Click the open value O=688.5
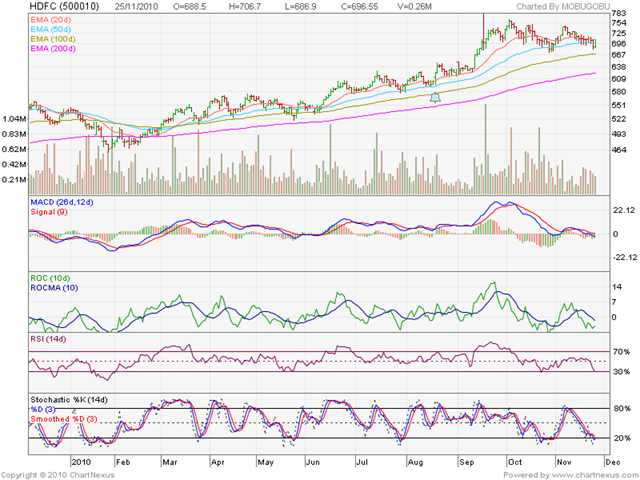Viewport: 640px width, 480px height. pyautogui.click(x=189, y=7)
